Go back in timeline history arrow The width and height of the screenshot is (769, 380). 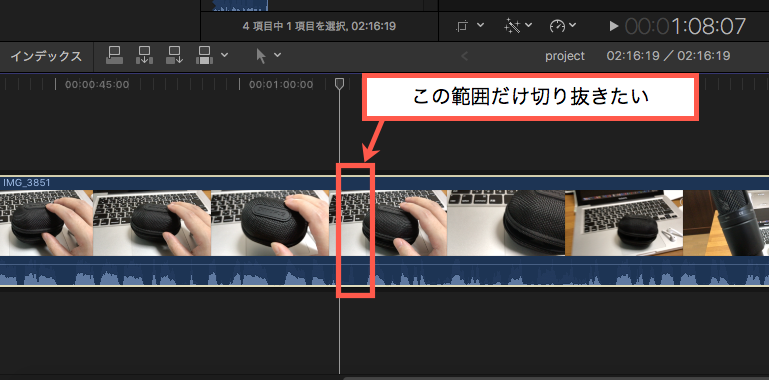464,56
